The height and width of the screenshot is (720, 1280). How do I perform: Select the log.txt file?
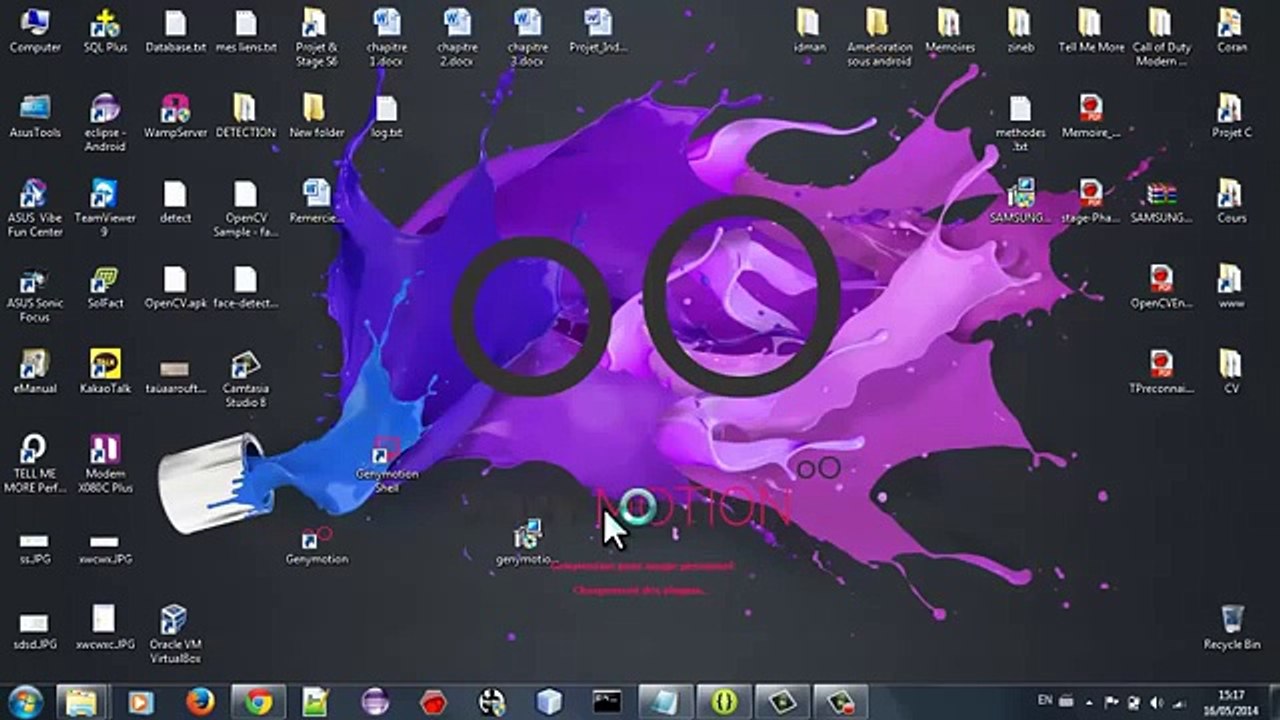[x=386, y=116]
